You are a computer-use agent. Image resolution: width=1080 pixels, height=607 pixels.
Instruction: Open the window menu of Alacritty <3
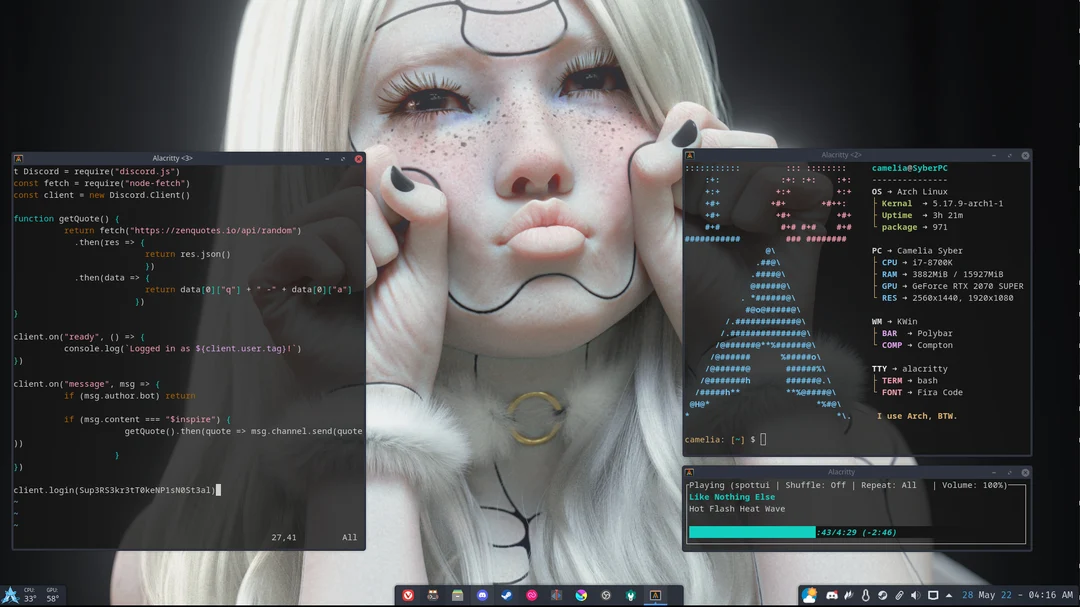tap(17, 157)
